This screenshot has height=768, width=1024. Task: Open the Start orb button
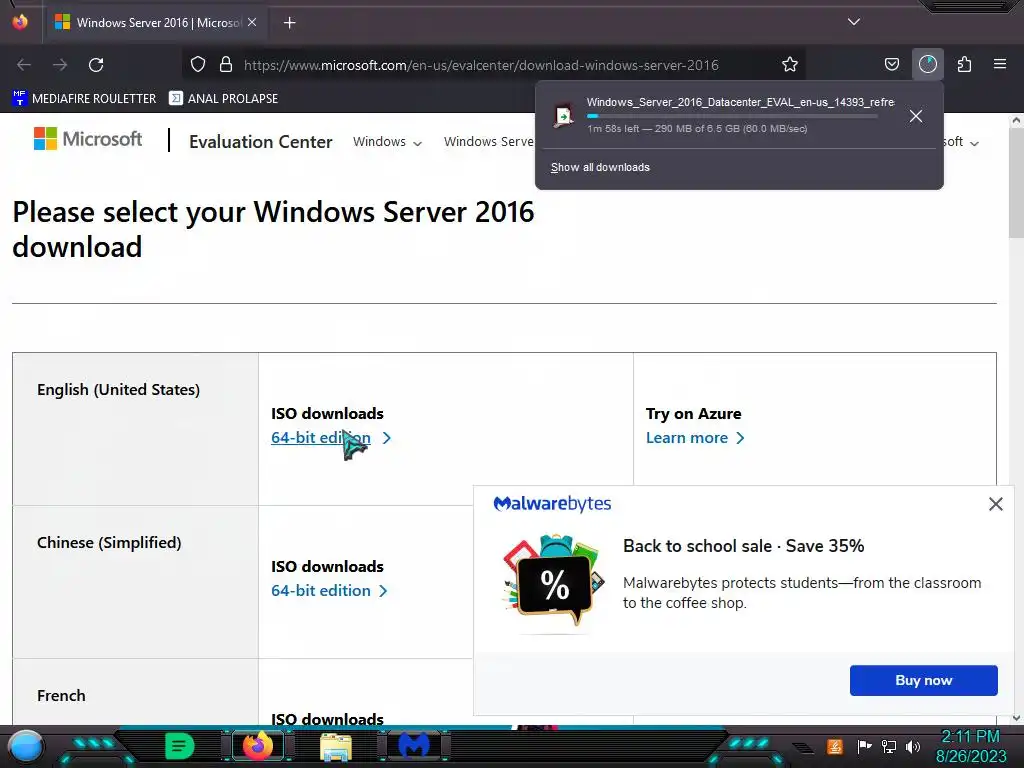(x=25, y=746)
